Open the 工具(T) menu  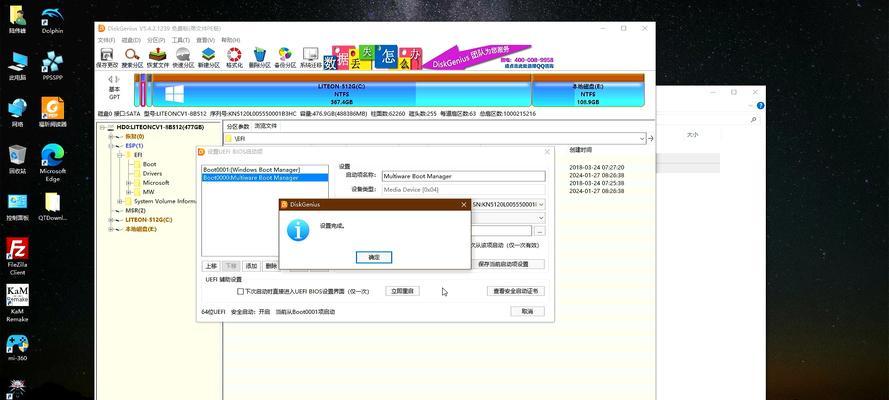180,40
